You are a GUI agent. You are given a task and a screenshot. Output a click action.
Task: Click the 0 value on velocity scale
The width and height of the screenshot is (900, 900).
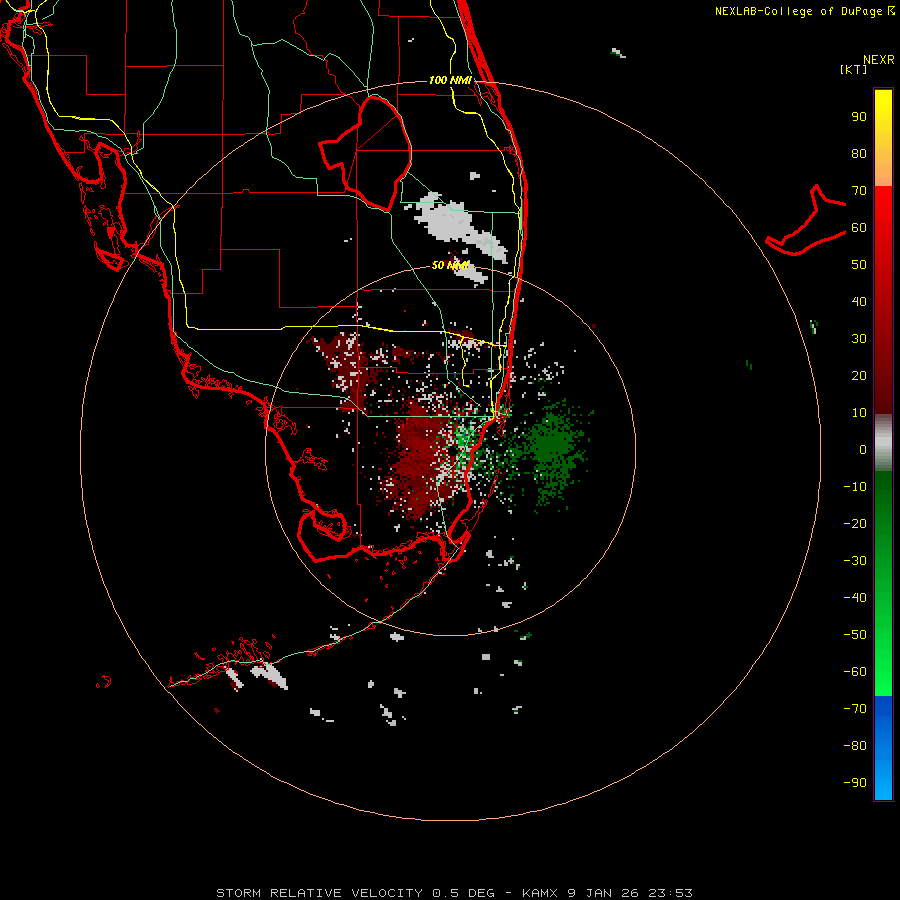tap(863, 449)
